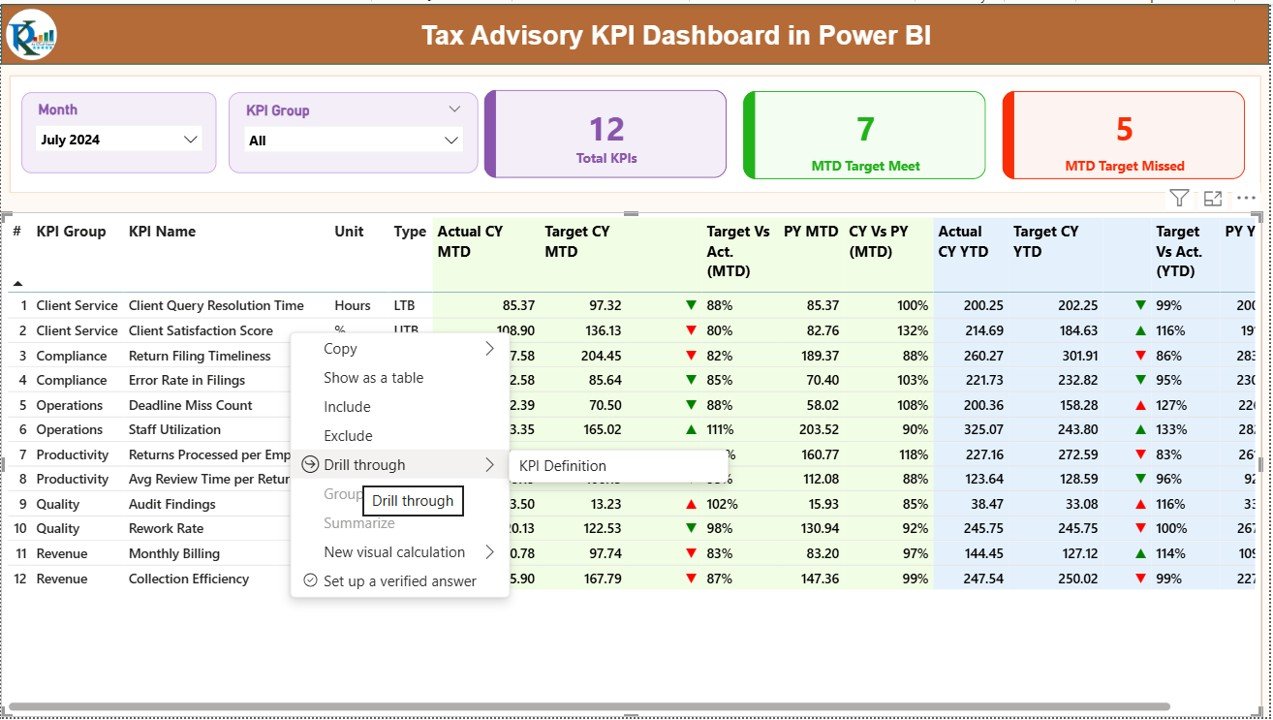
Task: Choose Exclude from the context menu
Action: pos(347,435)
